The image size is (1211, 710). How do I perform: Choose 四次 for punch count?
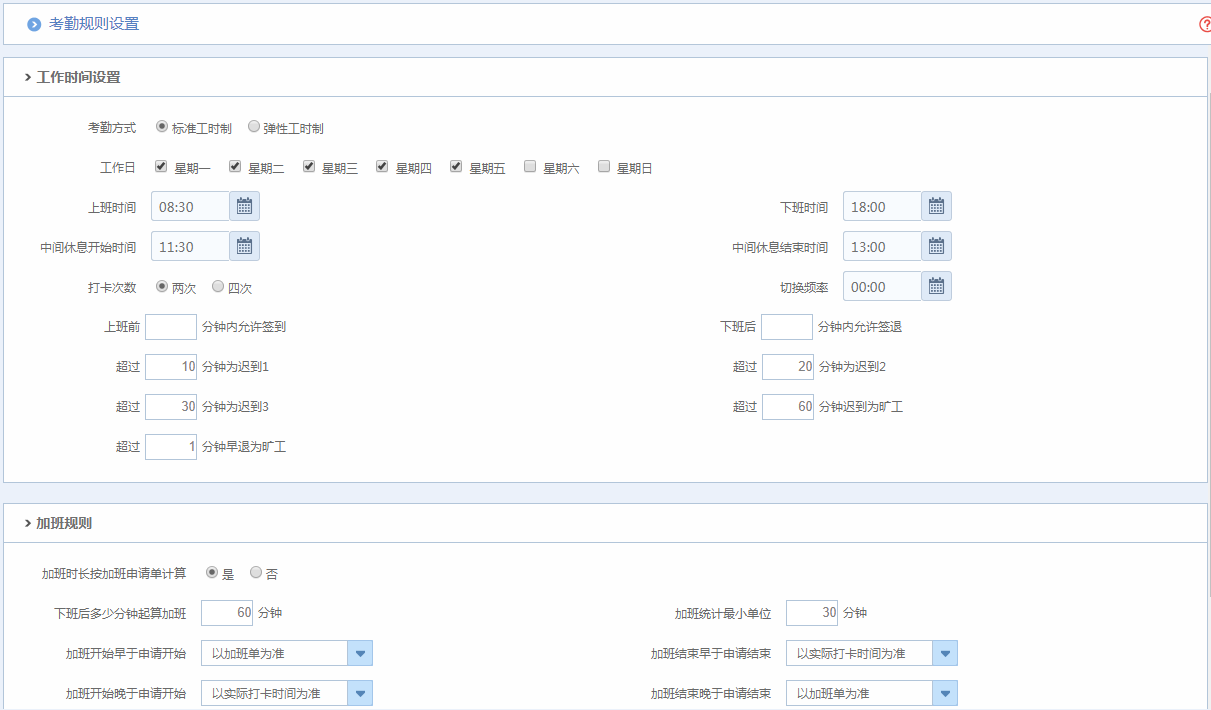218,287
